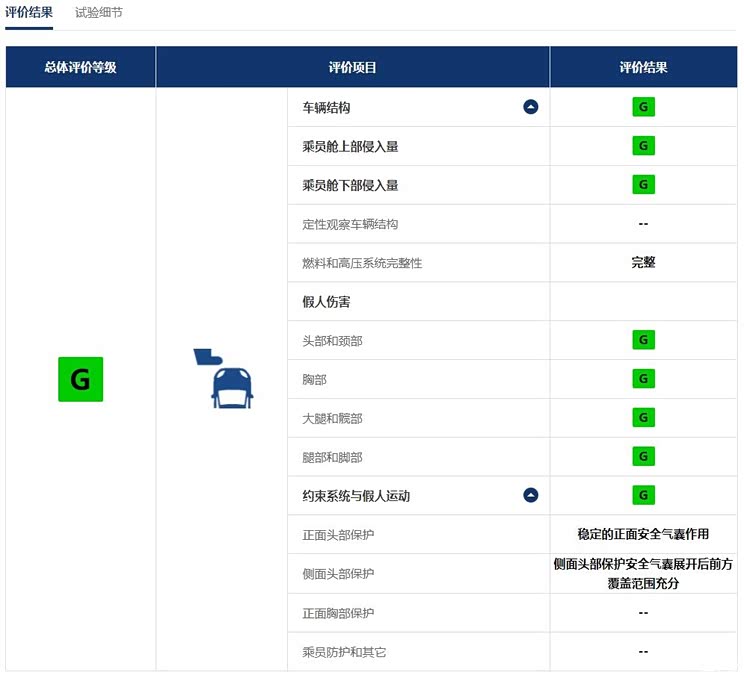The width and height of the screenshot is (744, 678).
Task: Click the G badge for 乘员舱上部侵入量
Action: (x=643, y=146)
